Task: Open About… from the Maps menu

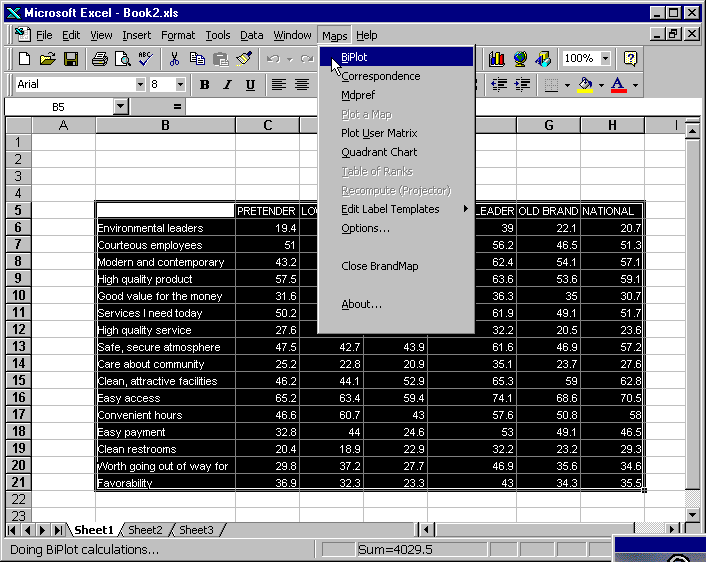Action: coord(396,304)
